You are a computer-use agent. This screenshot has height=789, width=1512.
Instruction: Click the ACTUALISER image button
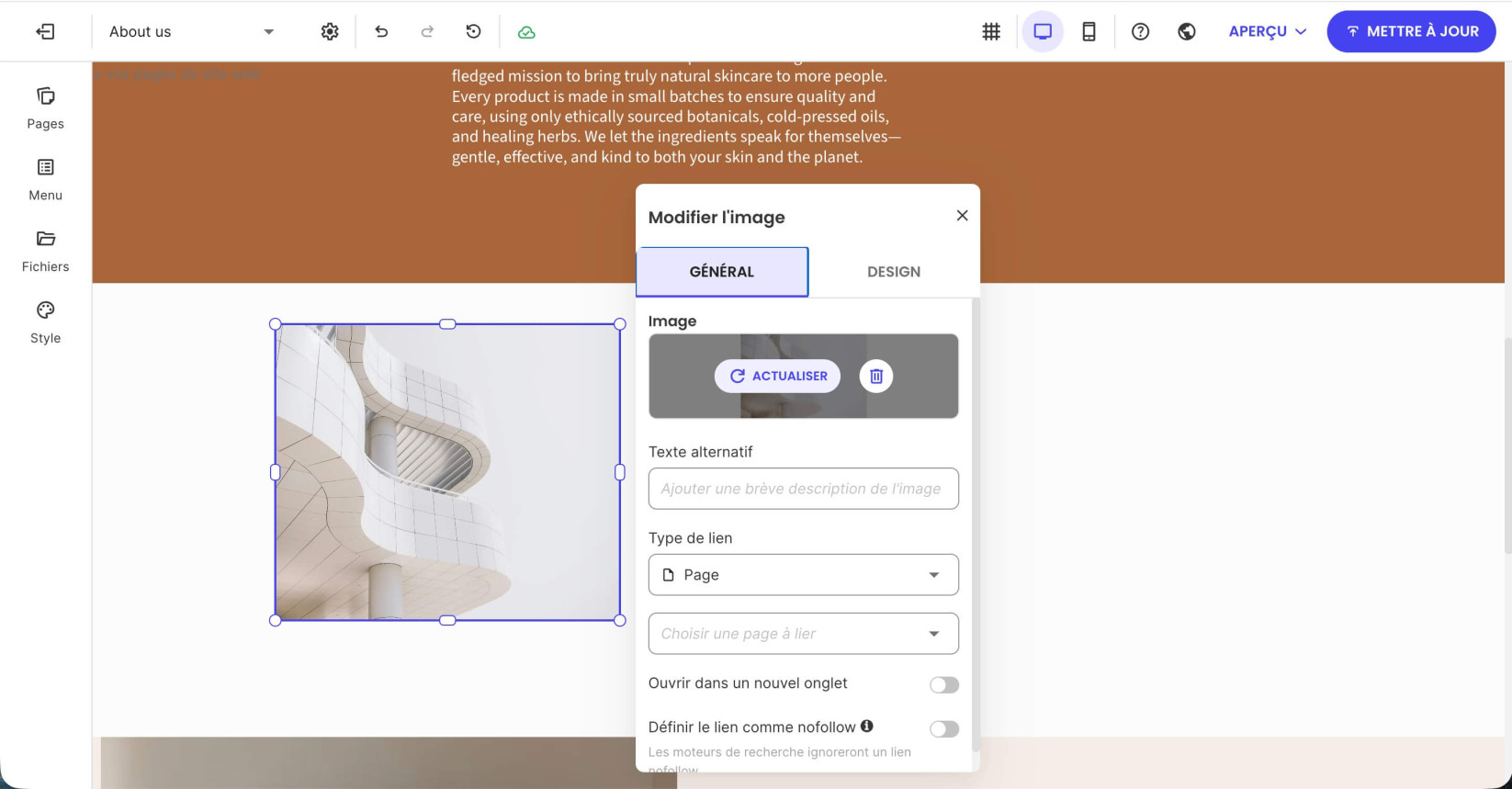(777, 376)
